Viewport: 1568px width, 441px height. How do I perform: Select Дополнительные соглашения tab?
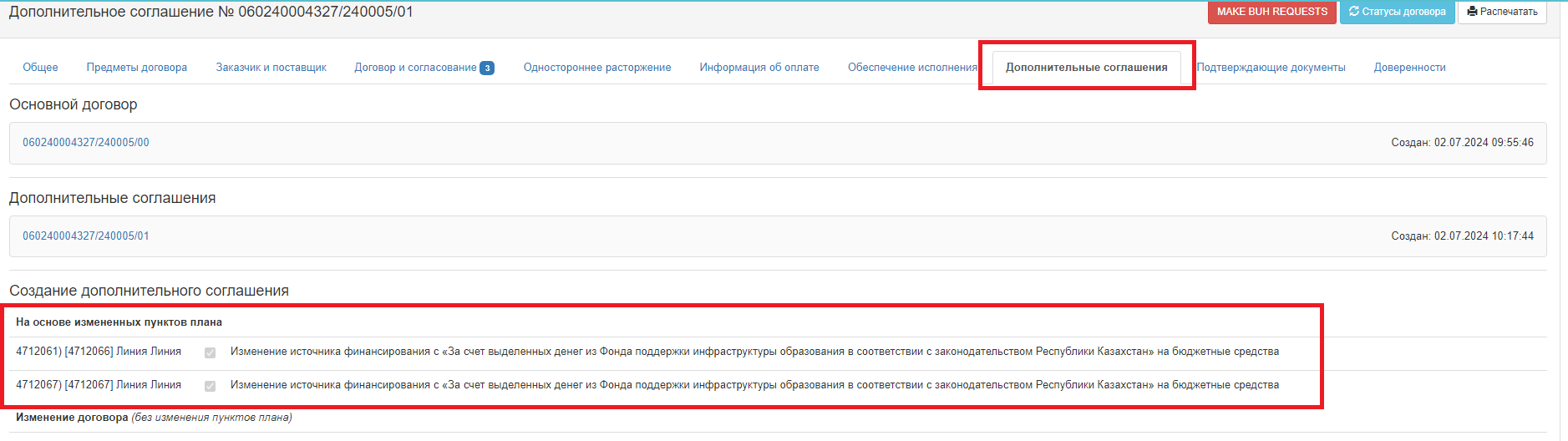(1087, 68)
